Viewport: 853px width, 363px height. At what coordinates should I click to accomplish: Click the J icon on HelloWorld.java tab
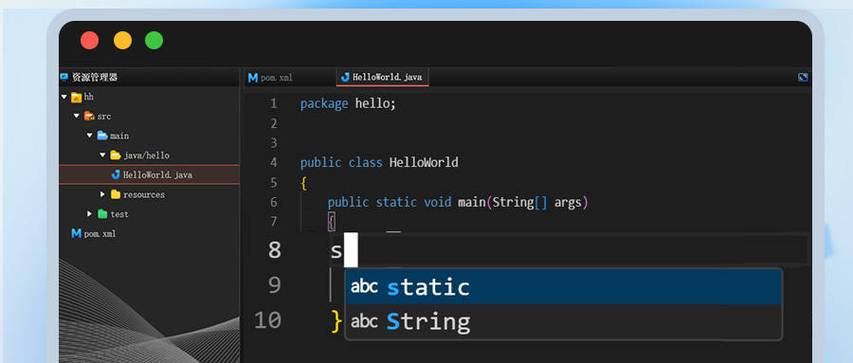(x=345, y=77)
